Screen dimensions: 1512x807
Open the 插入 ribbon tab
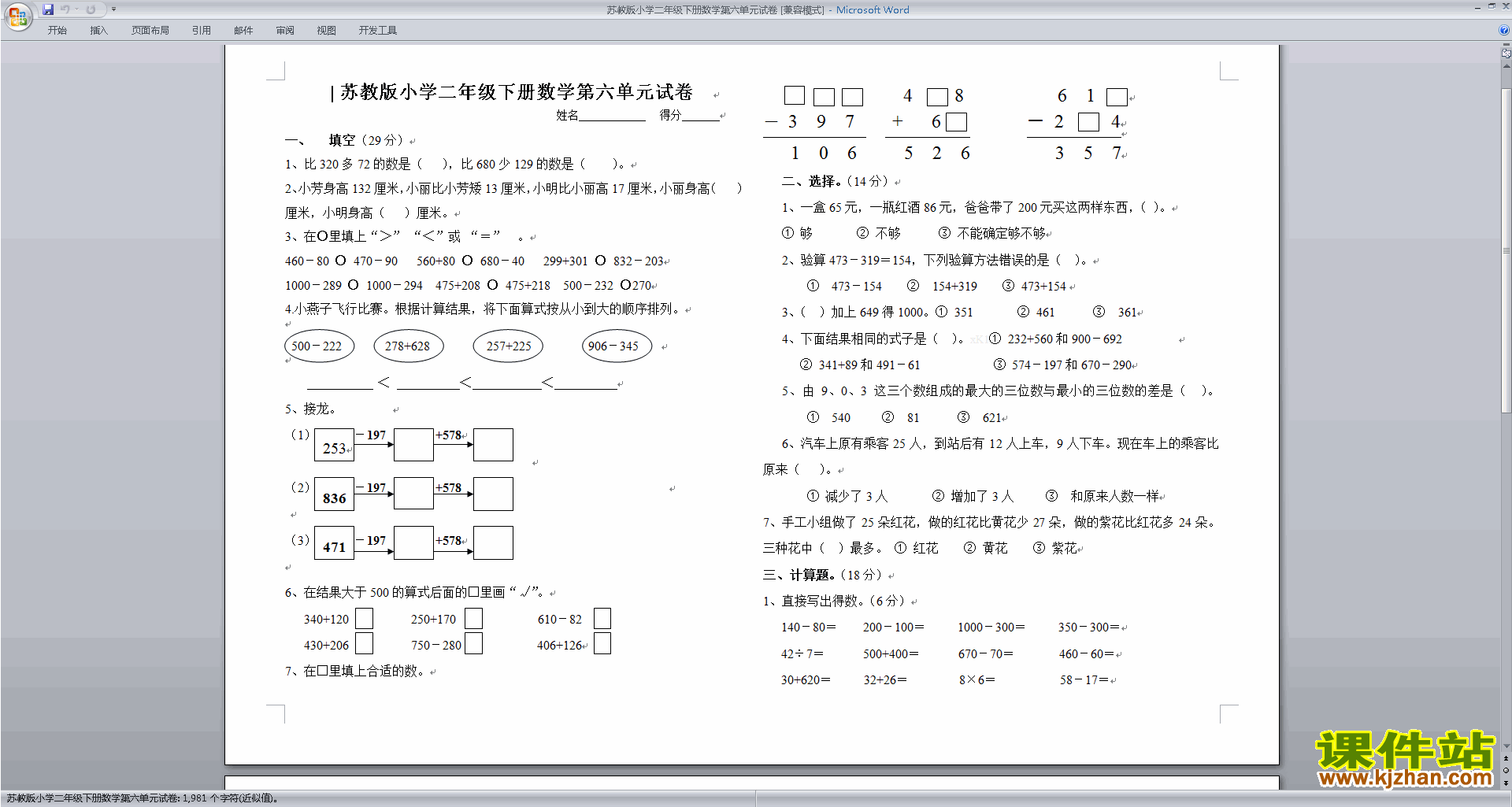coord(98,31)
